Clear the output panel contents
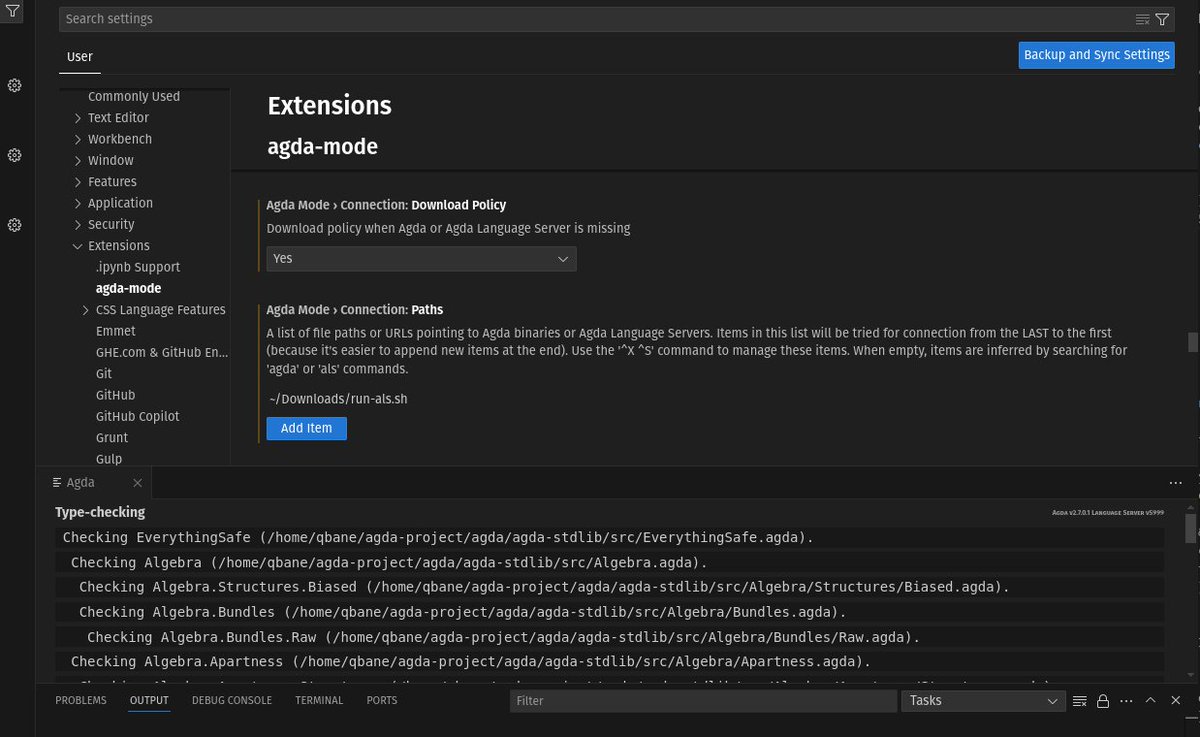1200x737 pixels. click(1081, 701)
